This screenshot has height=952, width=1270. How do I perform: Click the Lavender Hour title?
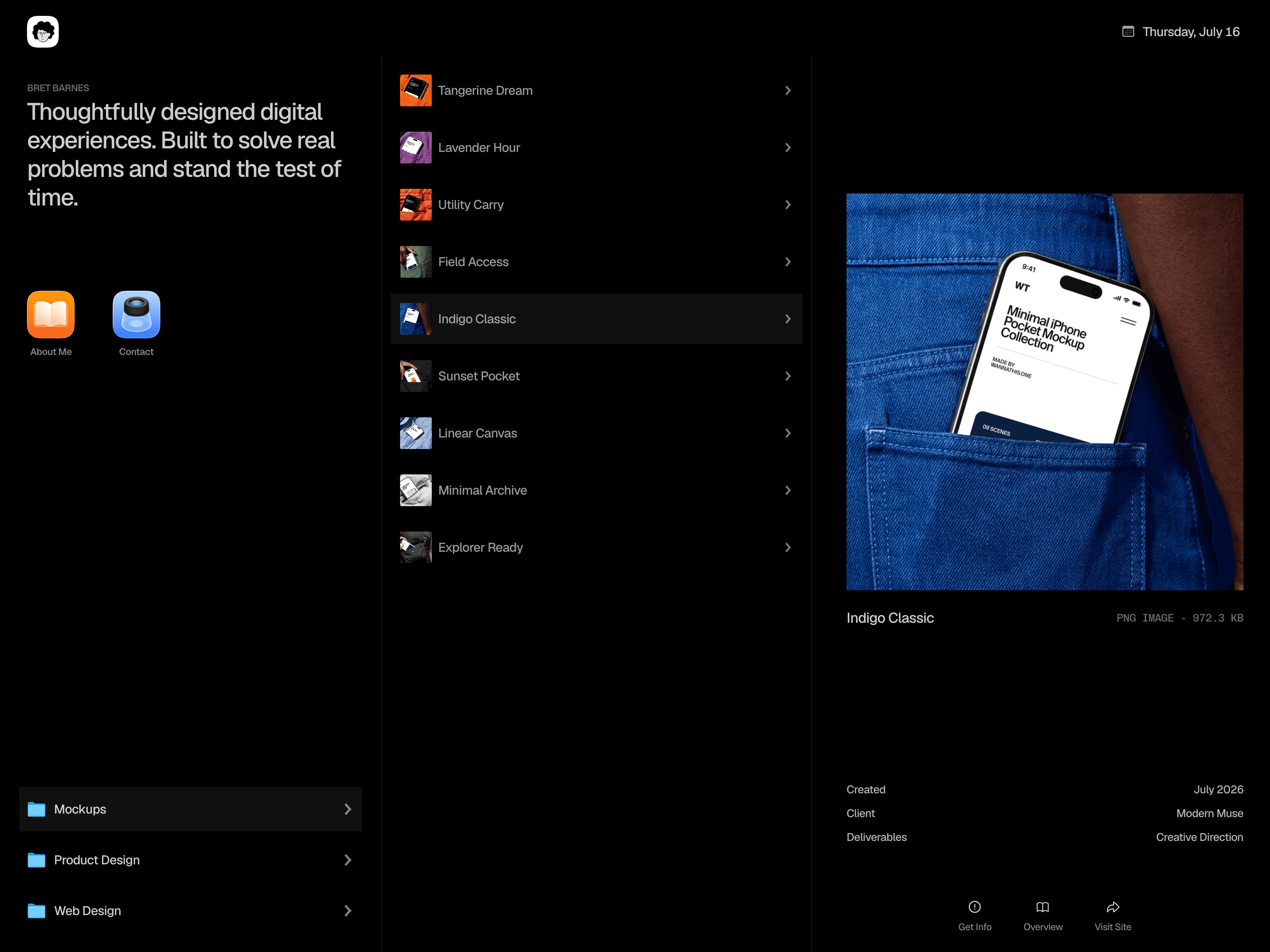479,148
